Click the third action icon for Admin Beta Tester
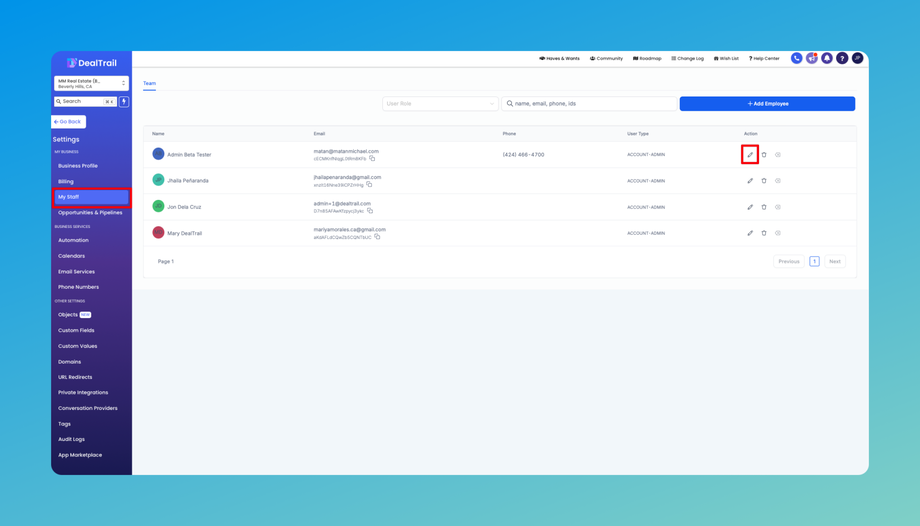920x526 pixels. [778, 154]
